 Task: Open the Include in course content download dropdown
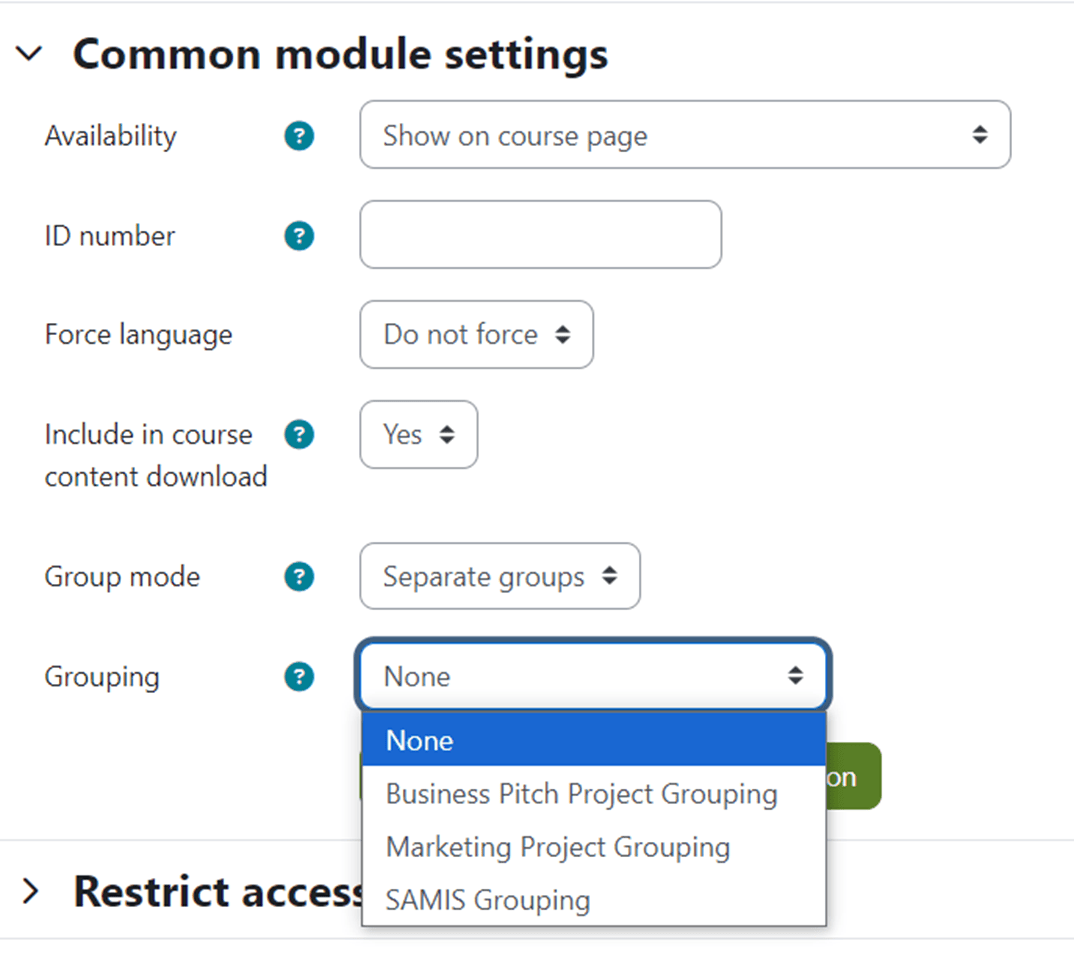coord(418,435)
